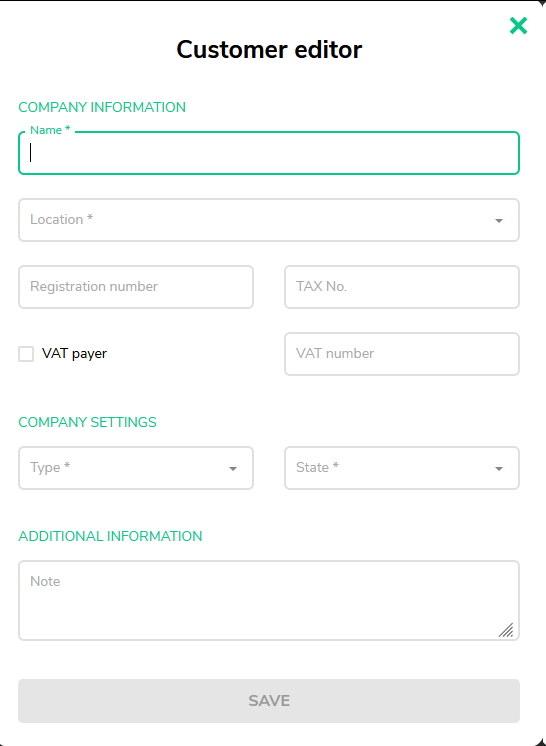Click the SAVE button
Screen dimensions: 546x746
click(x=269, y=701)
